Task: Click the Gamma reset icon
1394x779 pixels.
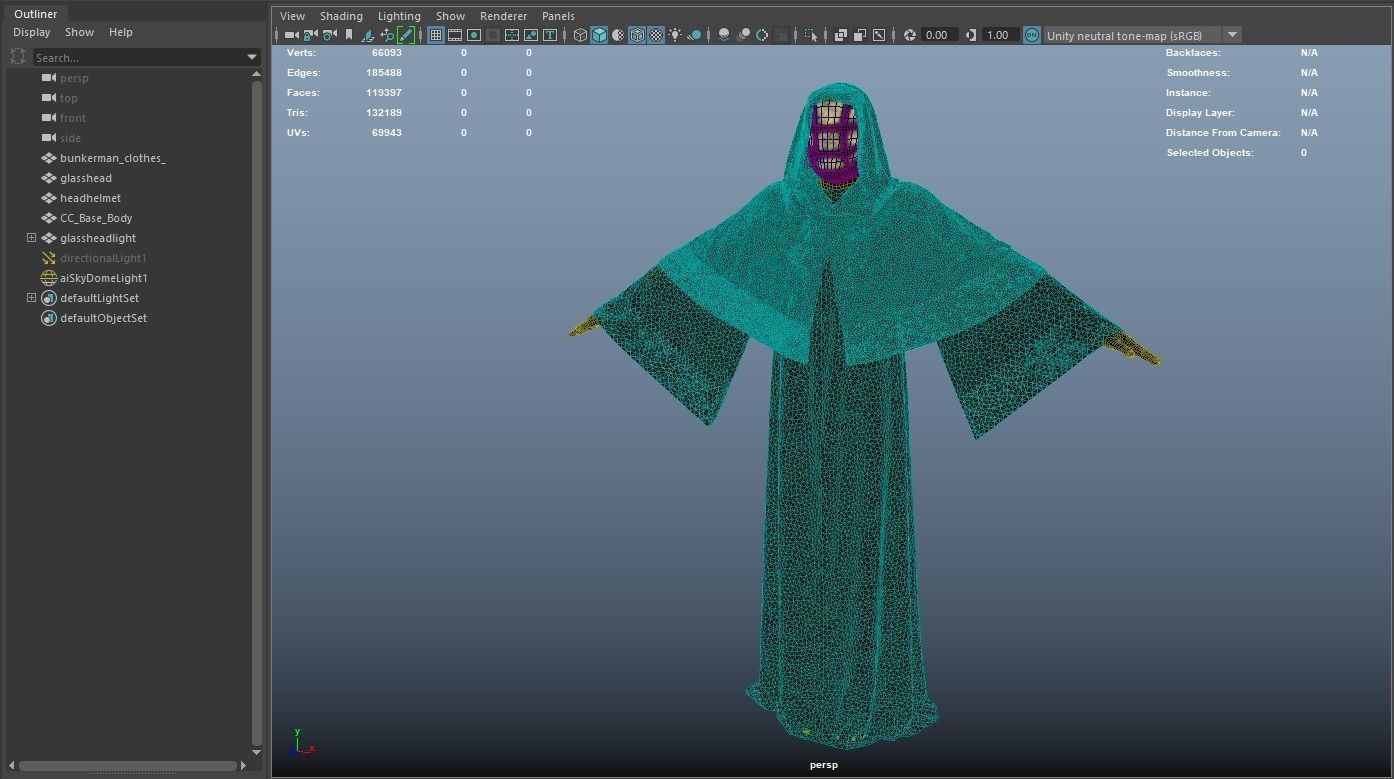Action: point(971,35)
